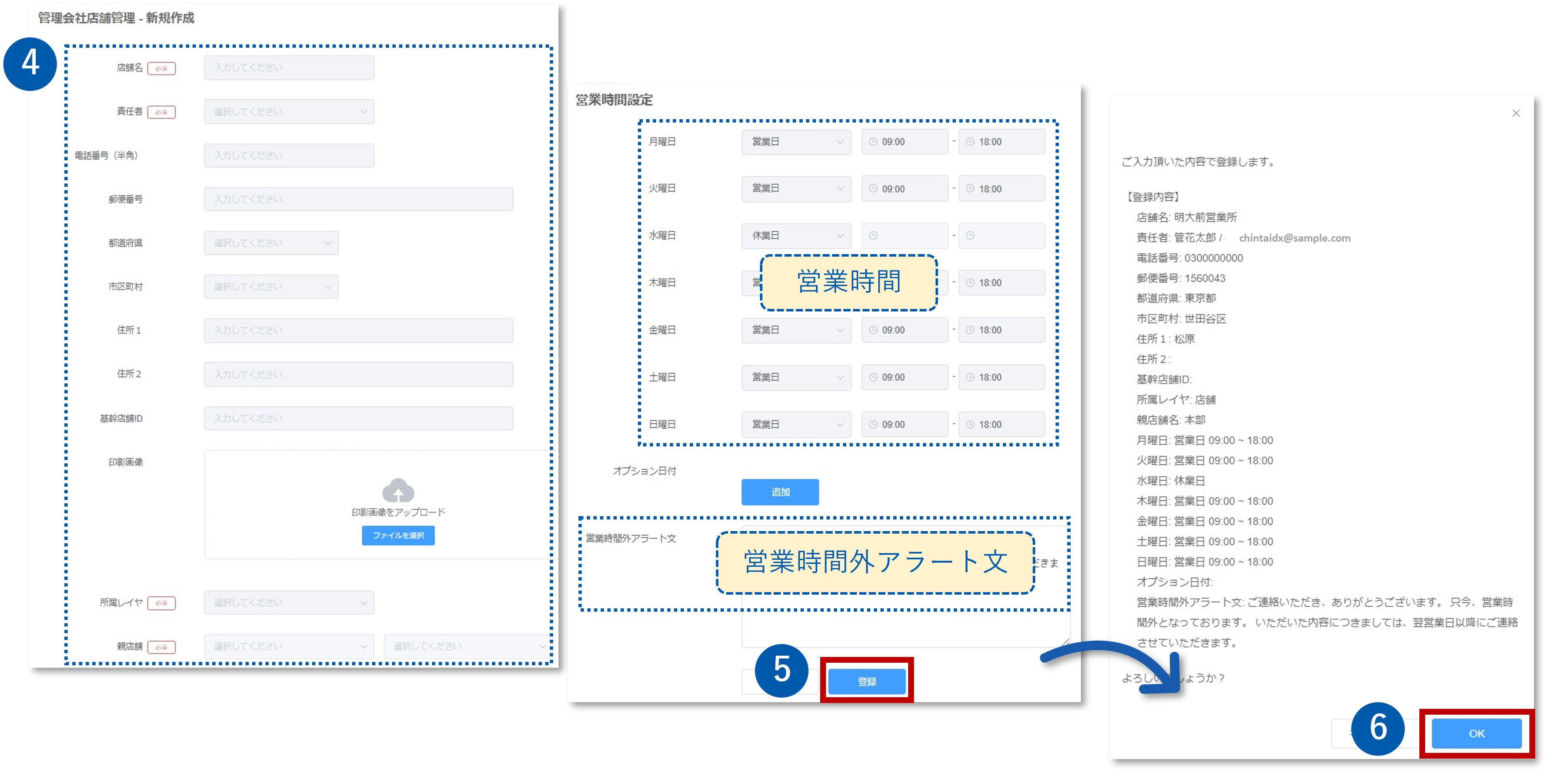The image size is (1546, 784).
Task: Click the 追加 button for option dates
Action: click(779, 492)
